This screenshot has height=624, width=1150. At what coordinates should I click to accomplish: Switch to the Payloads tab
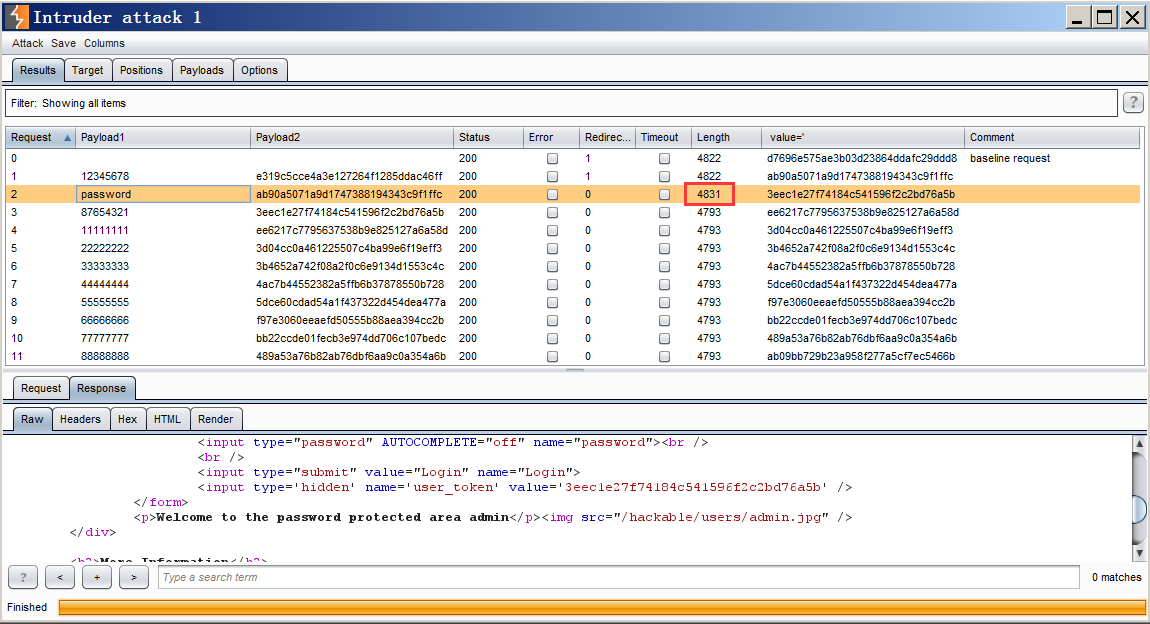tap(202, 70)
